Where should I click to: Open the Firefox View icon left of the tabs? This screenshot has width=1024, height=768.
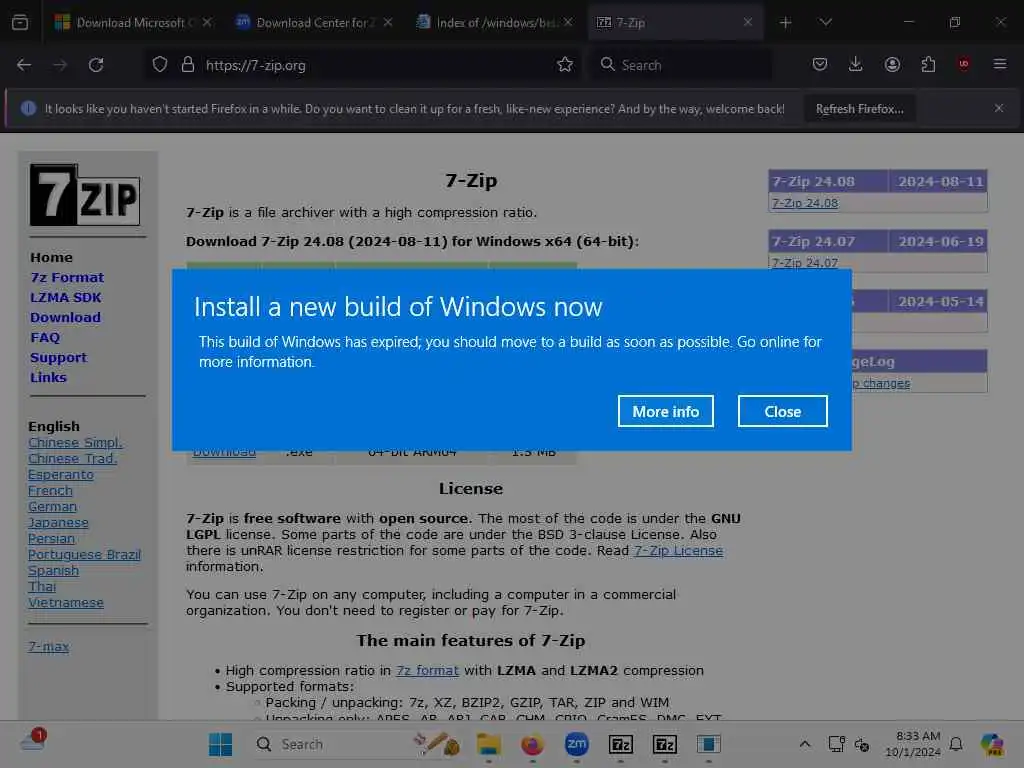click(20, 22)
